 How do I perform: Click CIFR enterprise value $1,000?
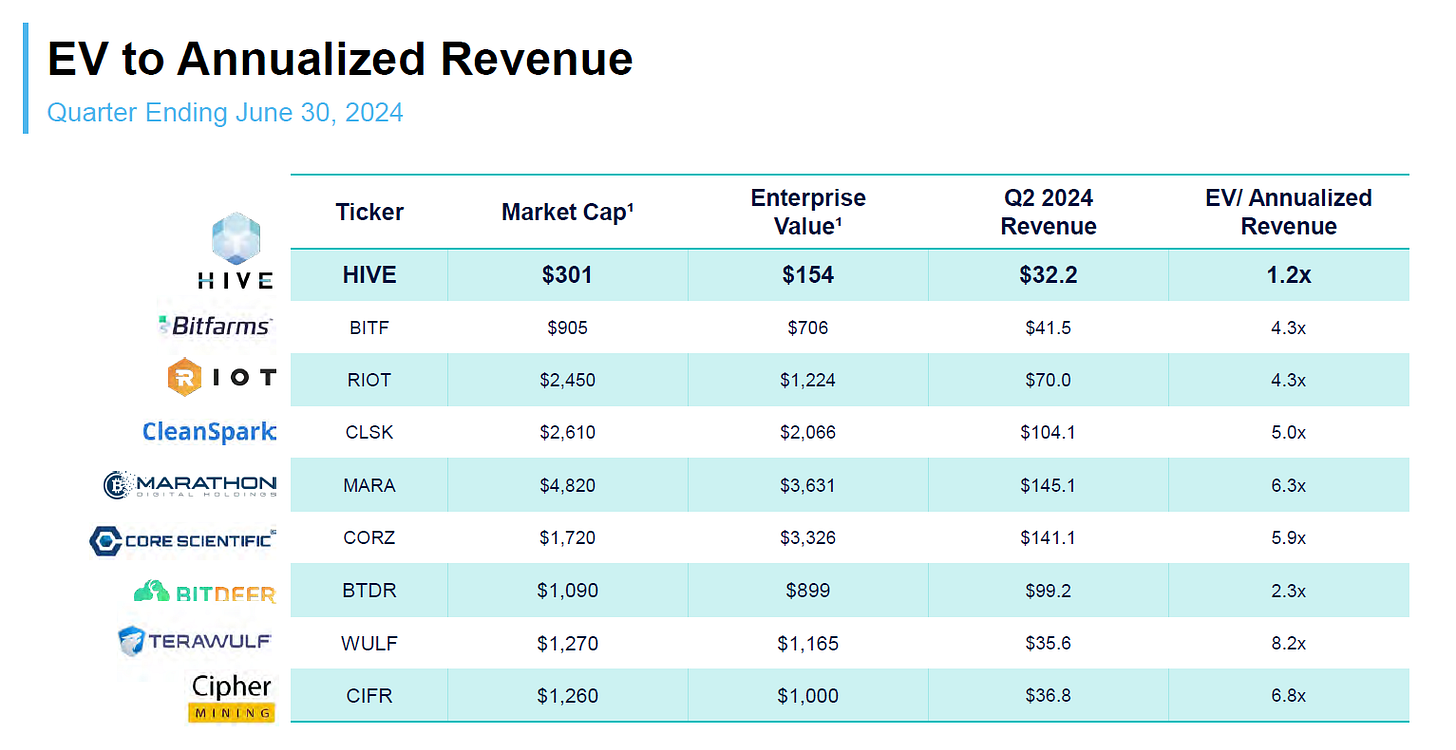[808, 696]
